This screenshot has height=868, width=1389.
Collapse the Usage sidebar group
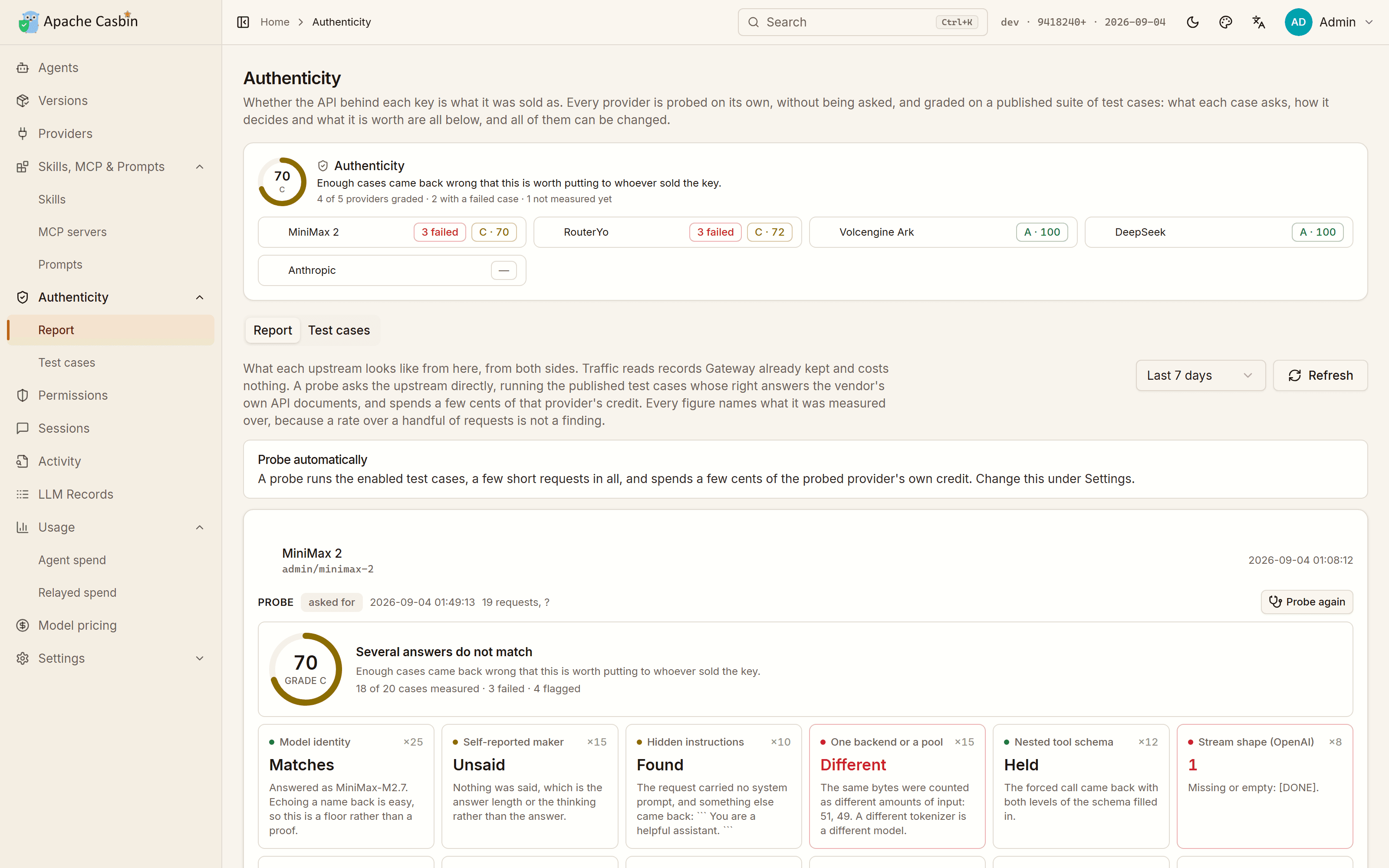tap(200, 527)
